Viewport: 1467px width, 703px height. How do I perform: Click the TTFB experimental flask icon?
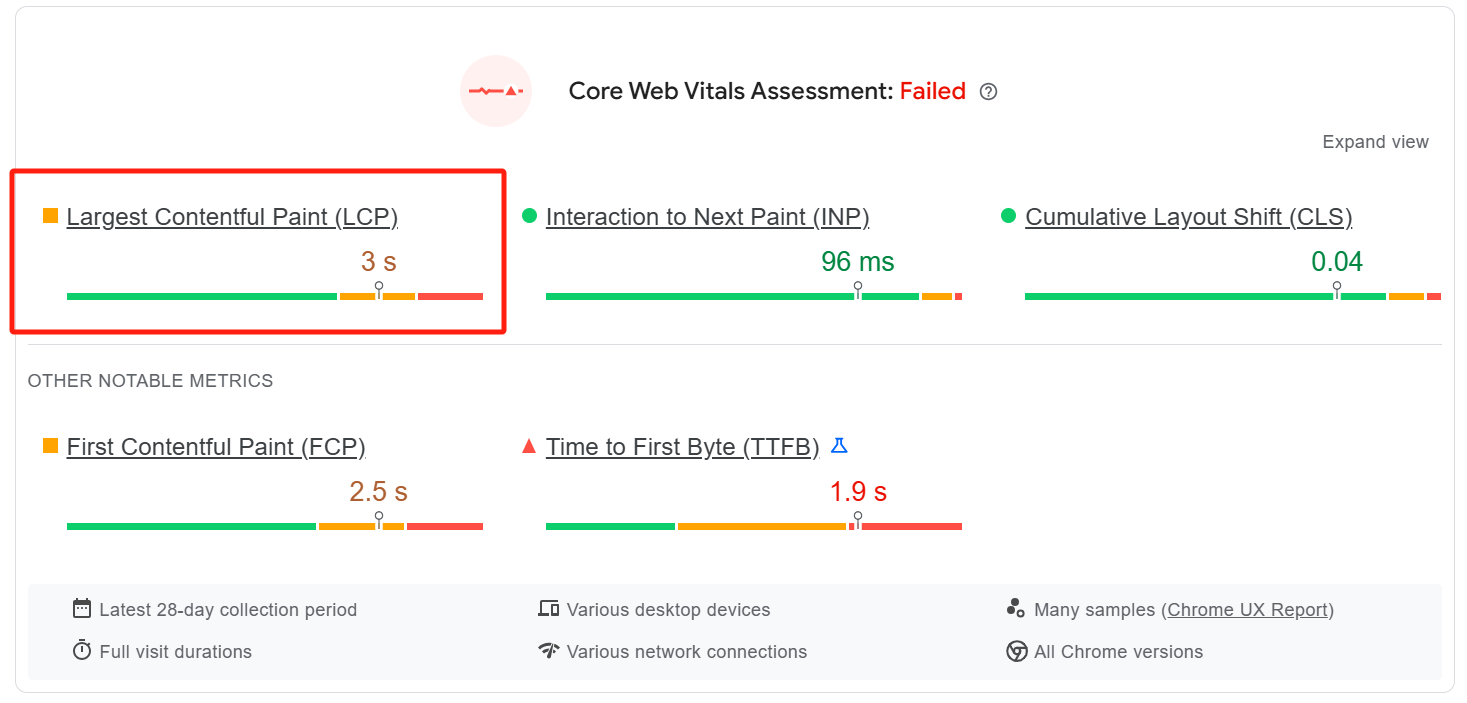click(839, 446)
